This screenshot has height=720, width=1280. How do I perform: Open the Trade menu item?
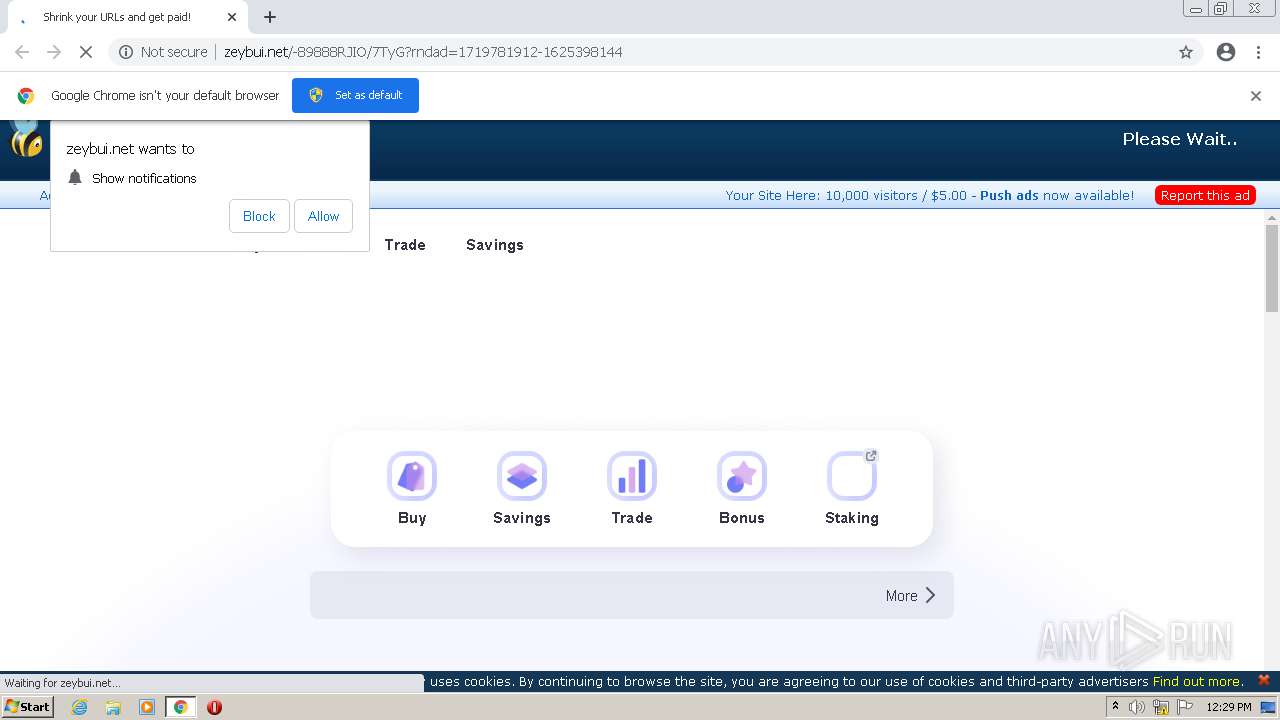pyautogui.click(x=405, y=245)
